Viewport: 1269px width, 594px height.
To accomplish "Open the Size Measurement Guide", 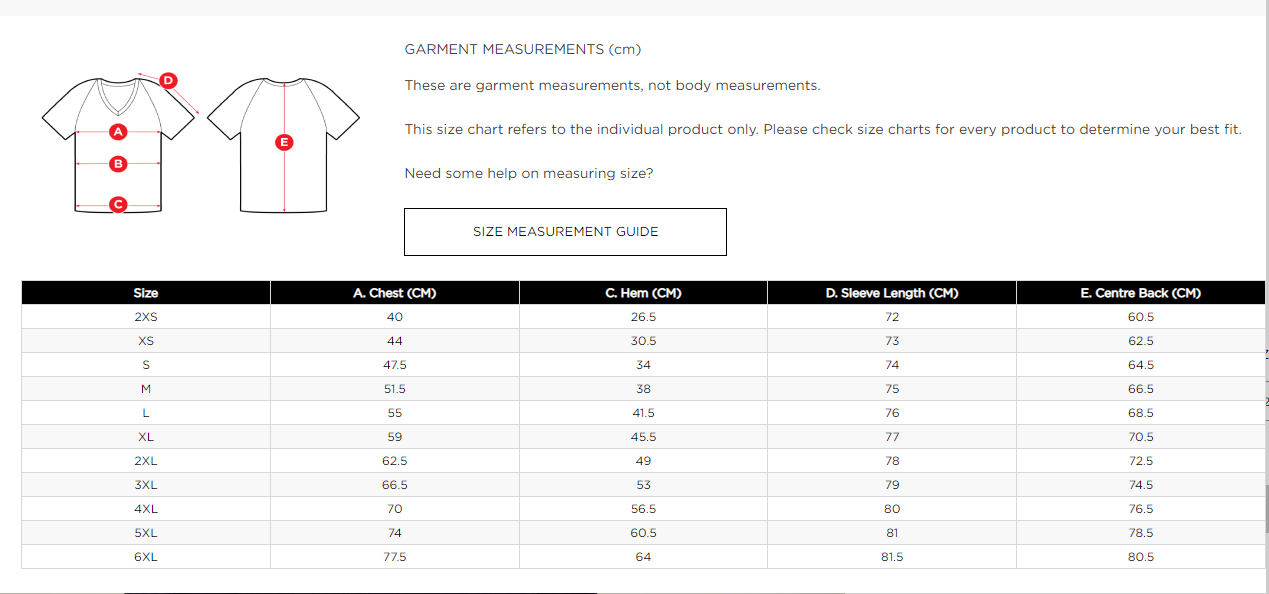I will point(565,232).
